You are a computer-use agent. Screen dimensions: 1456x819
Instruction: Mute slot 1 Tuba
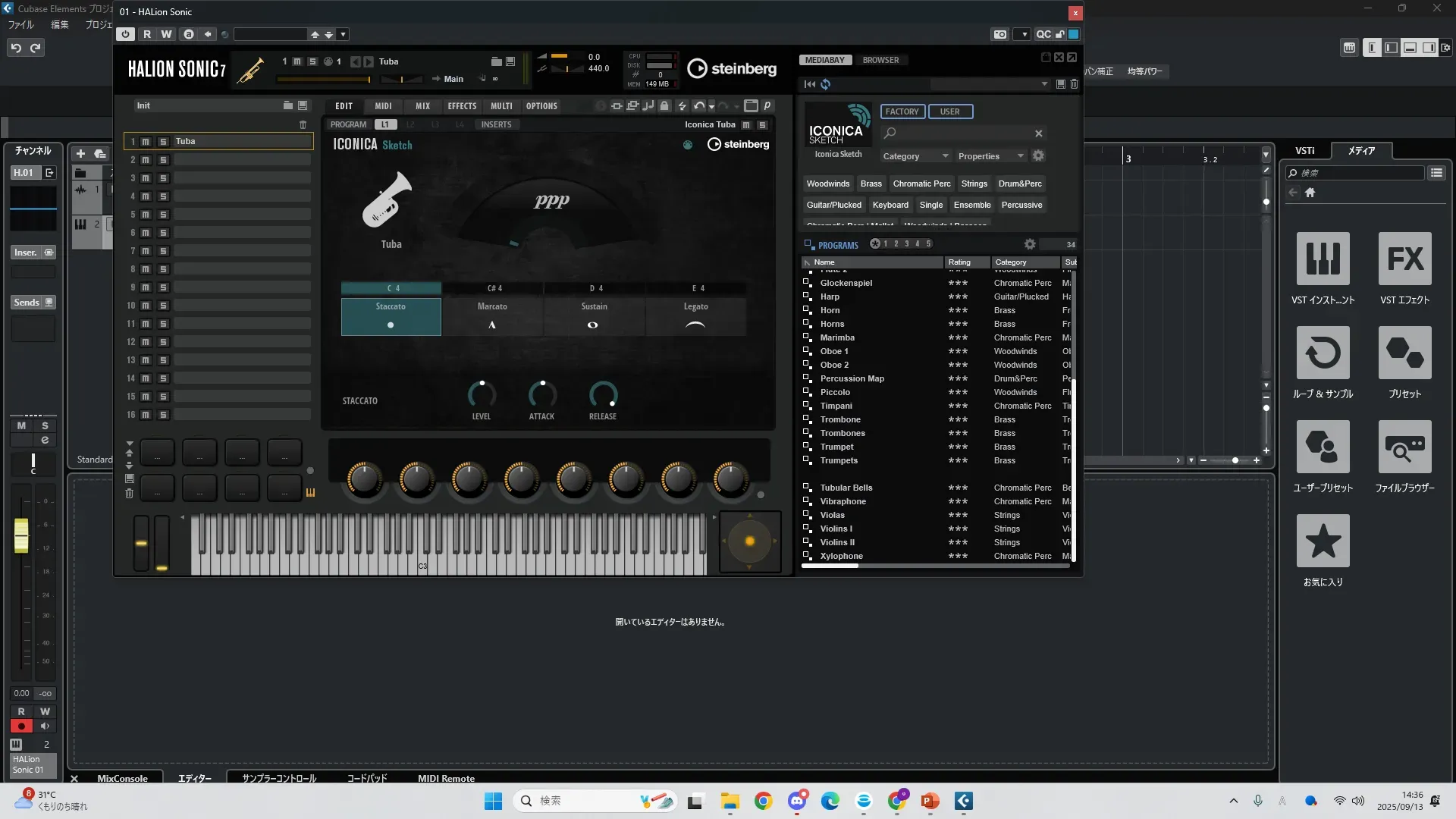146,142
